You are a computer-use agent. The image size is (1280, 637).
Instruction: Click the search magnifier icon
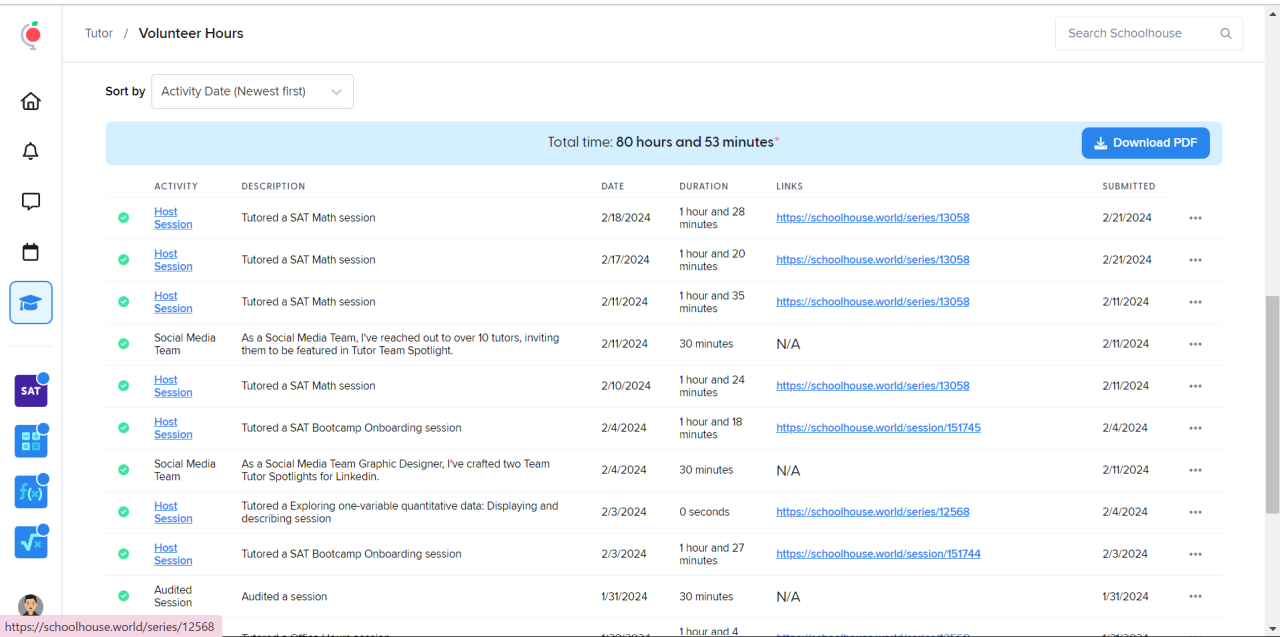coord(1226,33)
